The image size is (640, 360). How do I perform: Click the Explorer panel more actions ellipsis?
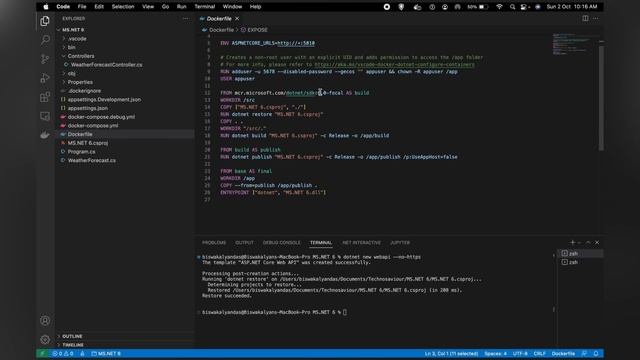click(x=186, y=18)
